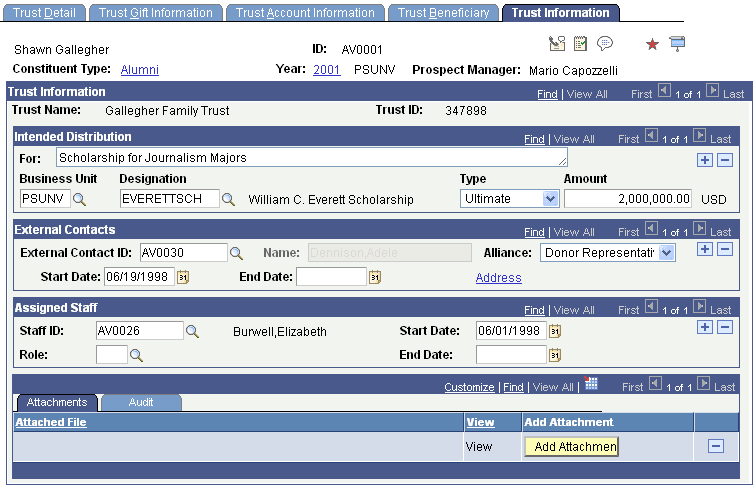Click the Assigned Staff Start Date field

point(511,331)
